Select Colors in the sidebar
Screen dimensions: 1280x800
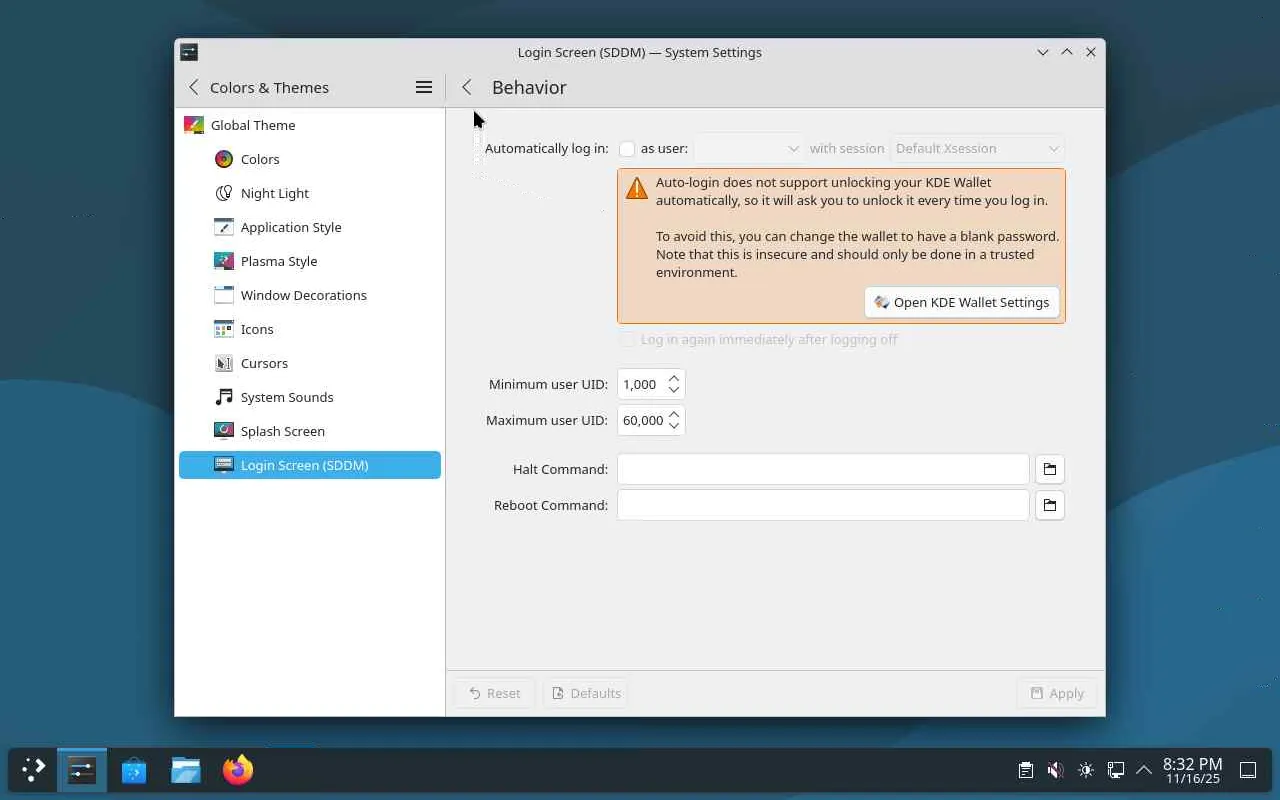click(x=310, y=159)
